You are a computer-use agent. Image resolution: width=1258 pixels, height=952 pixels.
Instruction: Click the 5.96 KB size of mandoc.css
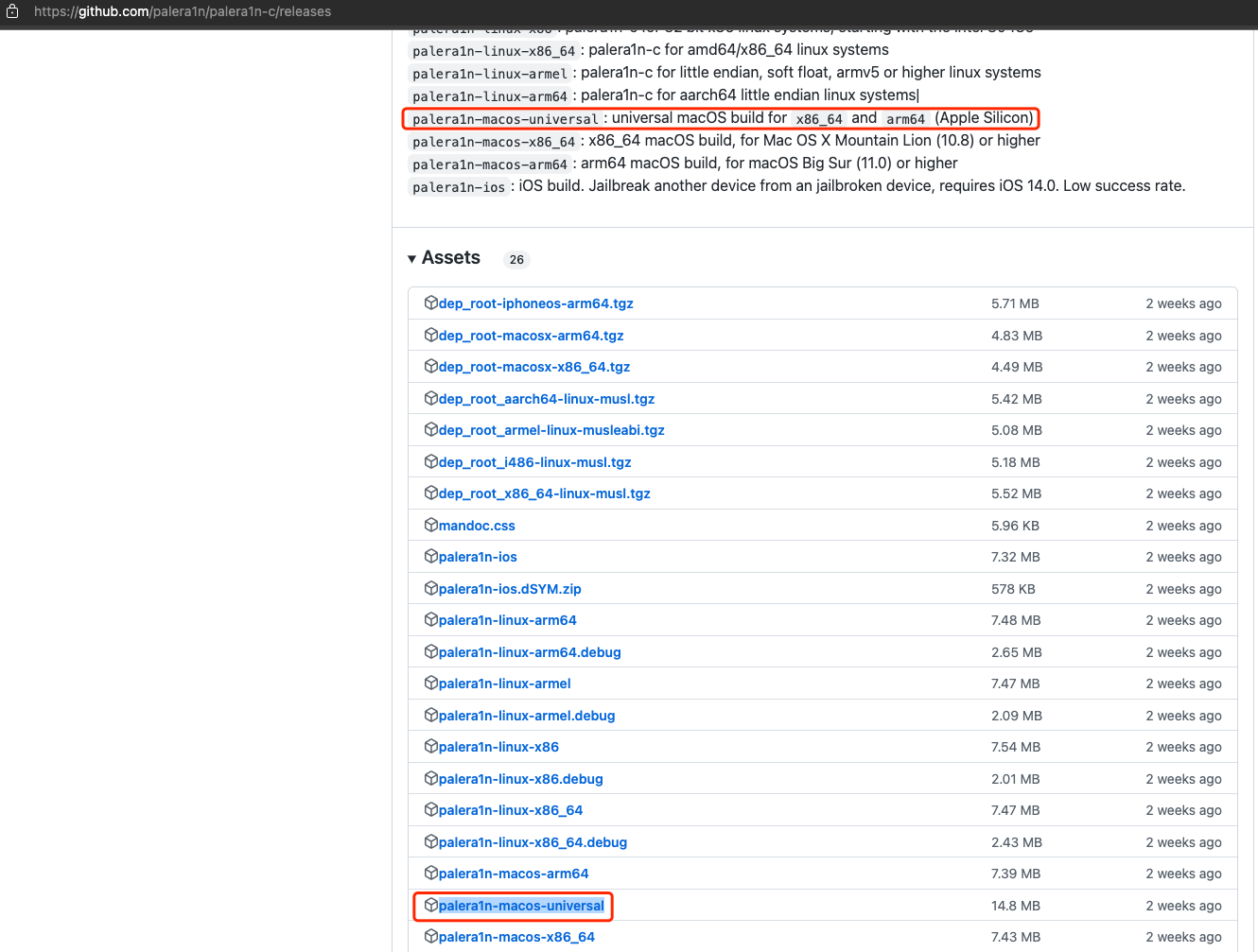pyautogui.click(x=1015, y=526)
